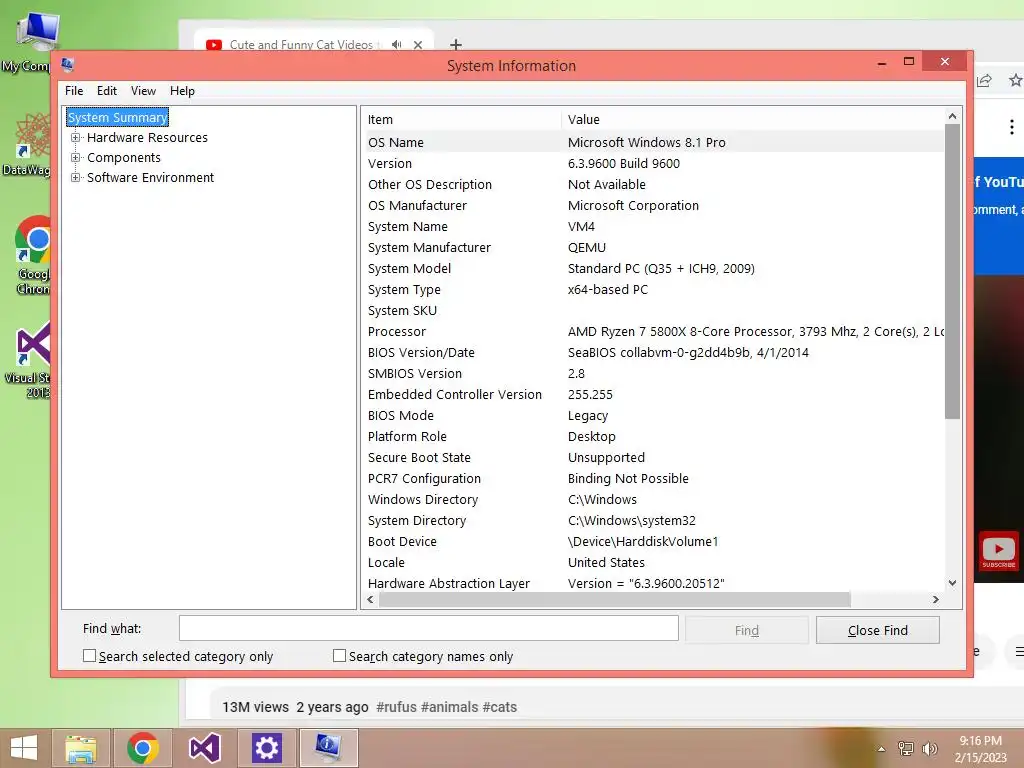Image resolution: width=1024 pixels, height=768 pixels.
Task: Click the #rufus hashtag link in Chrome
Action: tap(396, 707)
